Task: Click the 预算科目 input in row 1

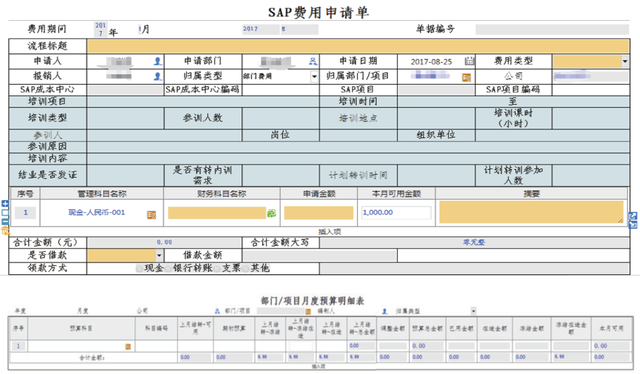Action: pyautogui.click(x=76, y=347)
